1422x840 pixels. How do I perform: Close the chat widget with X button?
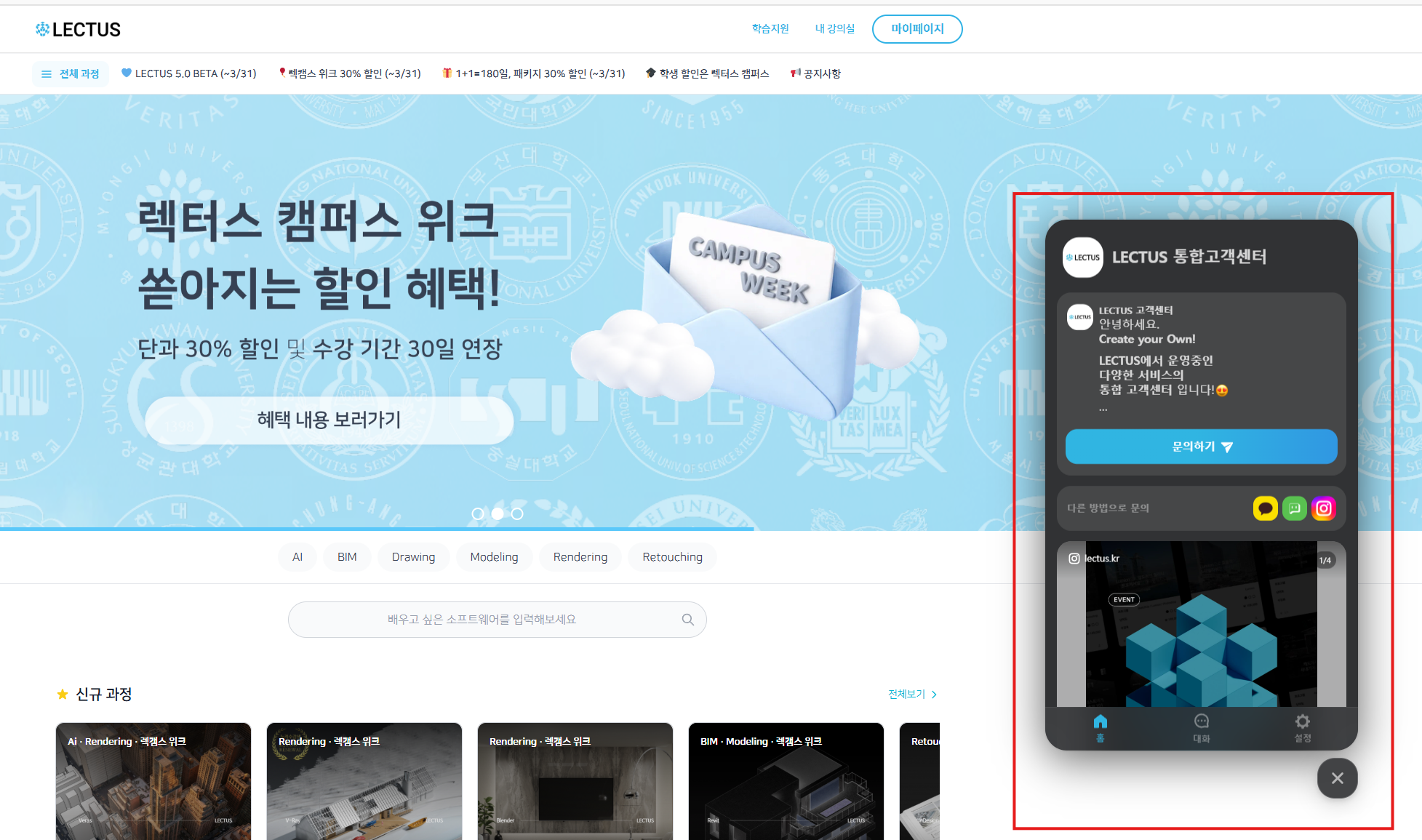click(x=1337, y=778)
